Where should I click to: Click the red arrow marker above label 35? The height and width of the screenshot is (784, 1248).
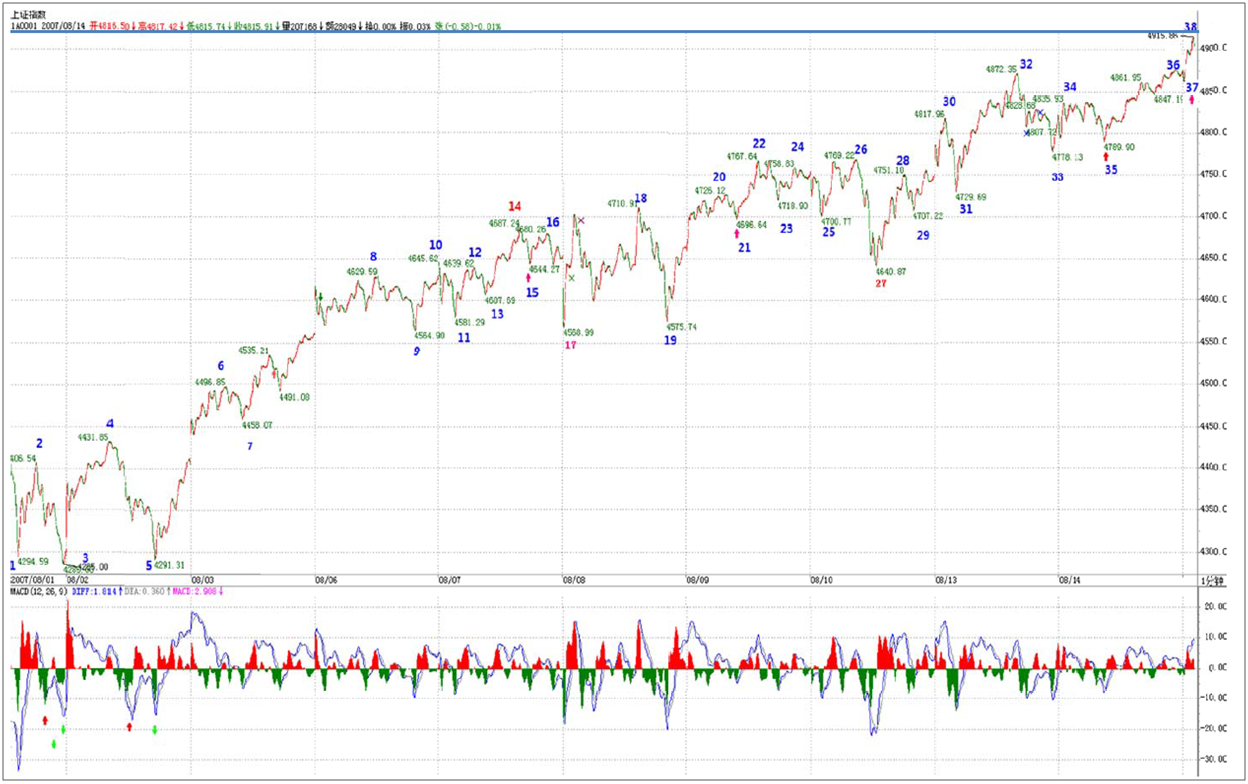(x=1105, y=156)
